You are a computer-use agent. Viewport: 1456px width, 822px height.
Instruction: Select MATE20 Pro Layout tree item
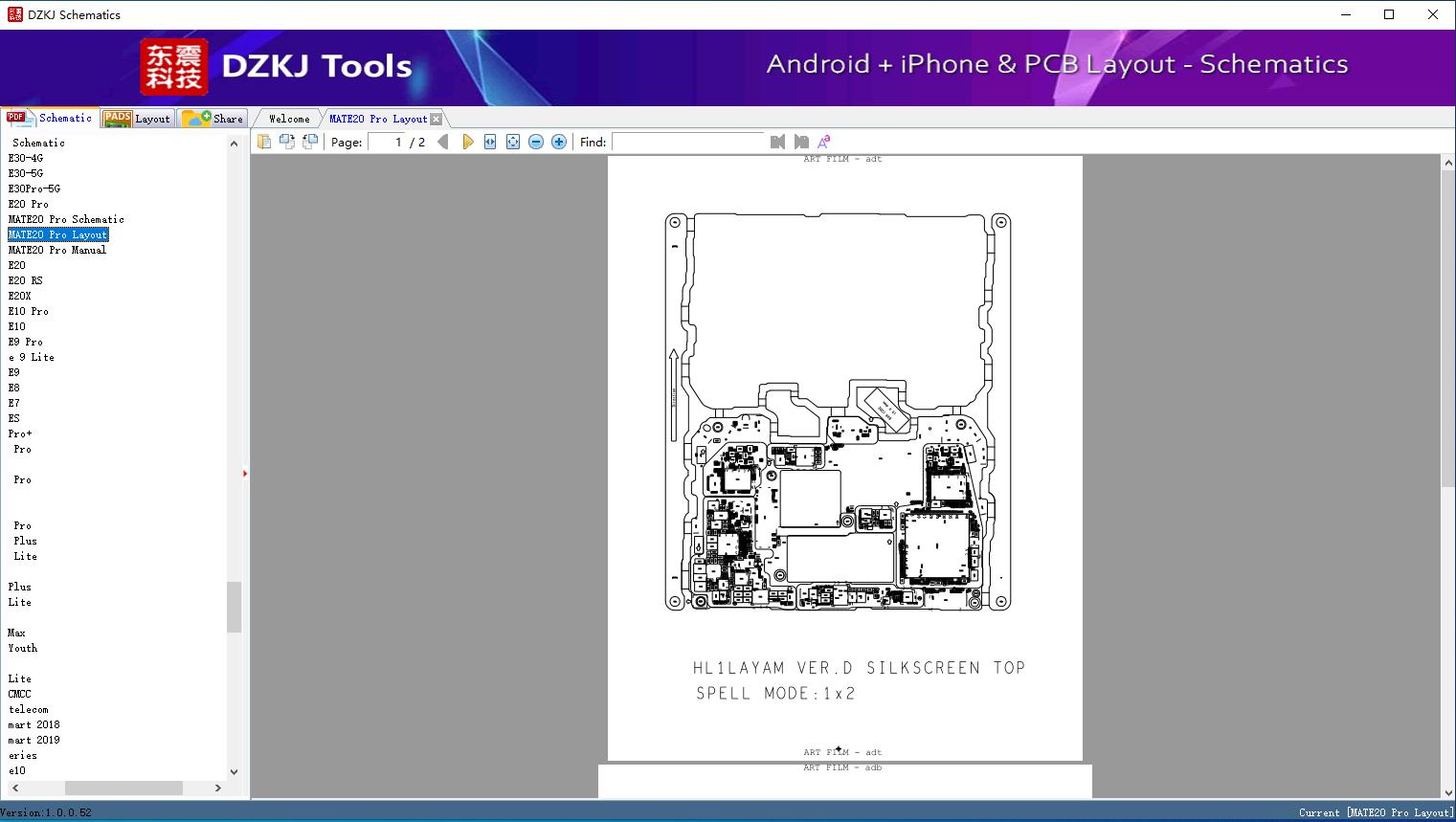[58, 234]
